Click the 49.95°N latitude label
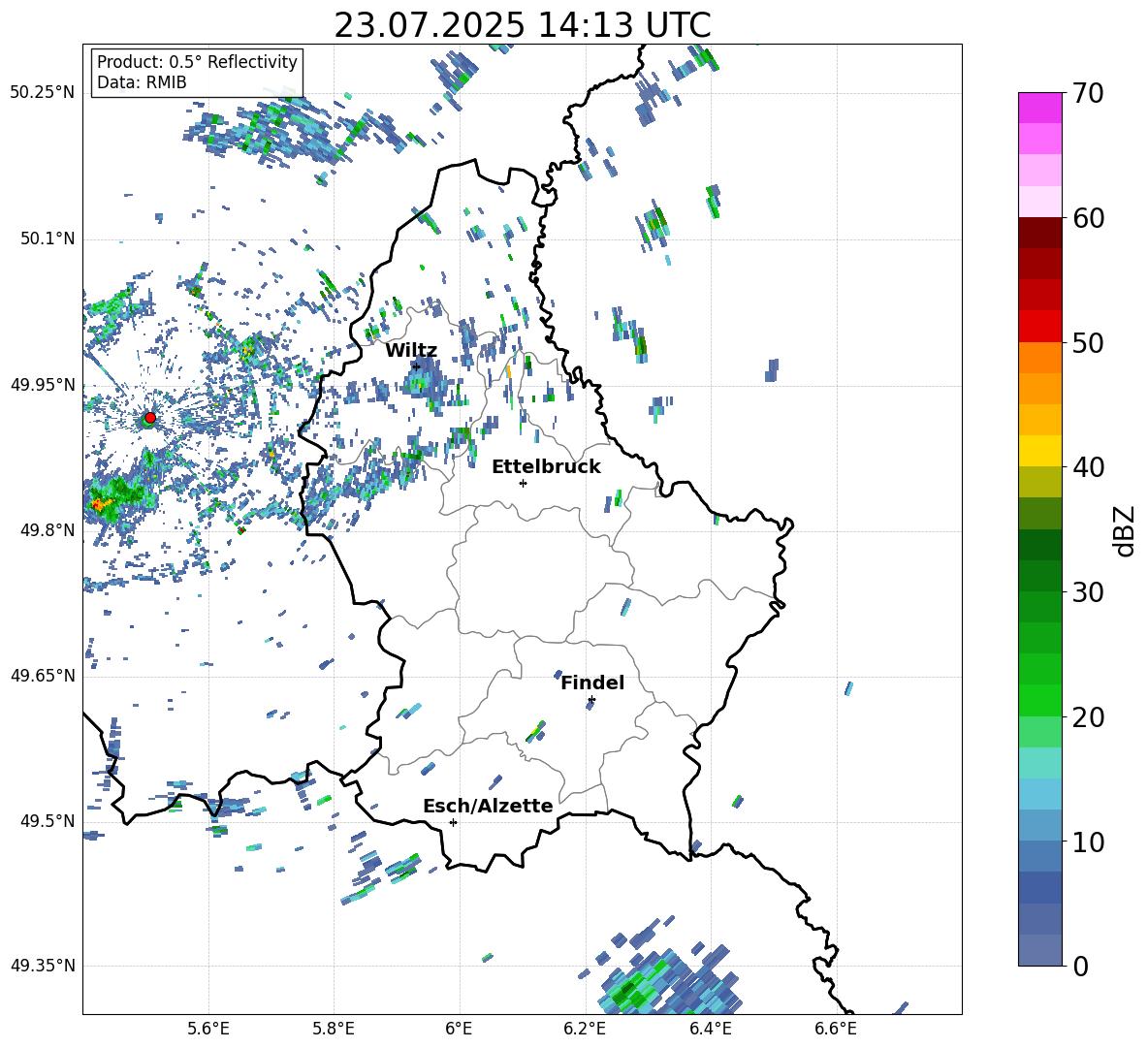1148x1048 pixels. pyautogui.click(x=43, y=385)
